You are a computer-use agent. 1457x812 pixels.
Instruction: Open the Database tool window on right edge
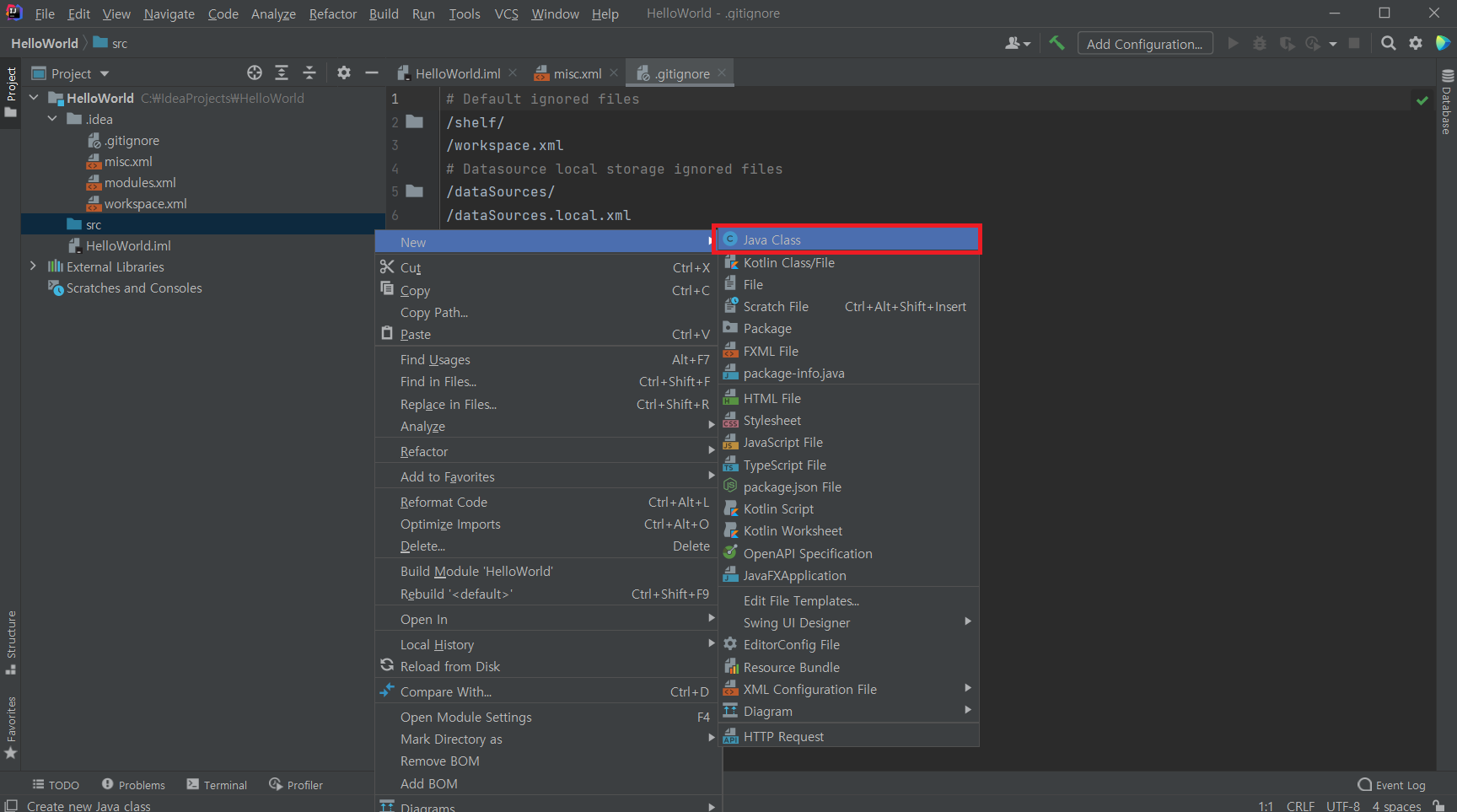(x=1447, y=102)
